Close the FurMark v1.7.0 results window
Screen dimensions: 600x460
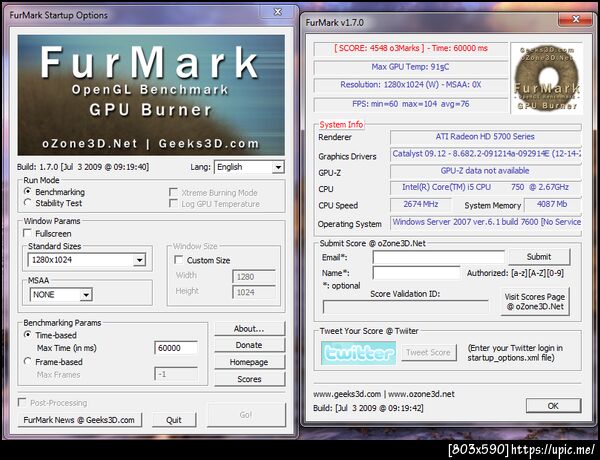[x=575, y=19]
